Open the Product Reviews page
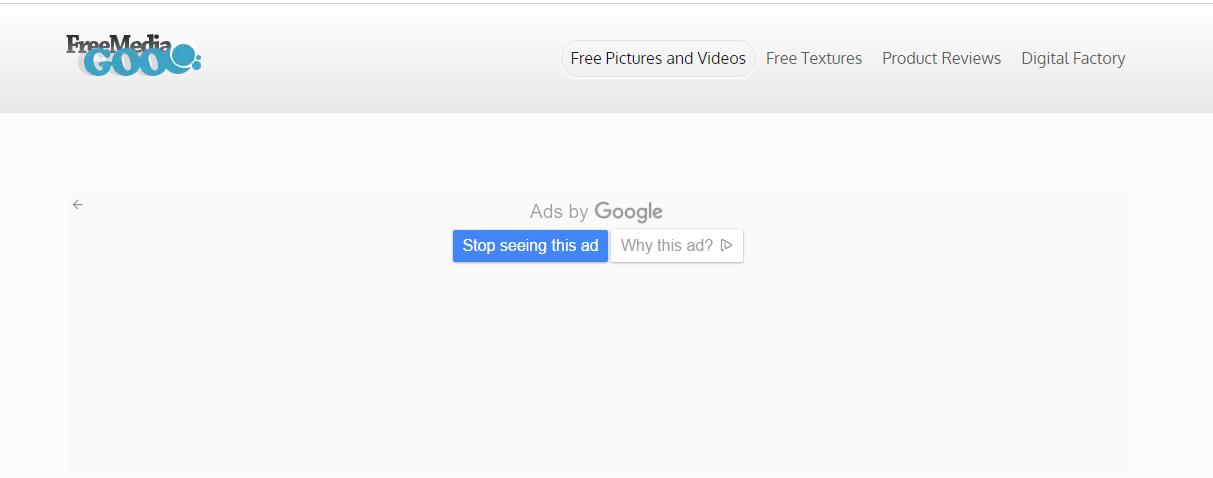The image size is (1213, 478). click(x=941, y=59)
